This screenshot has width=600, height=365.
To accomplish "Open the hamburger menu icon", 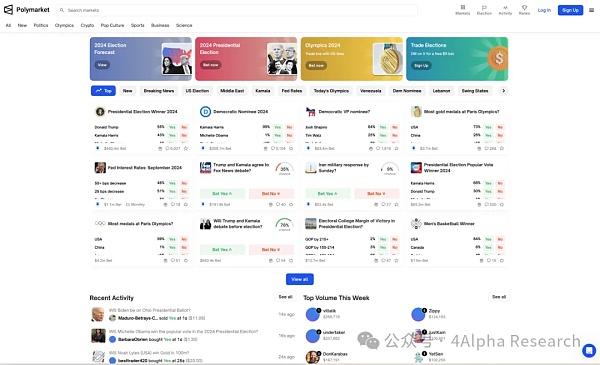I will (592, 10).
